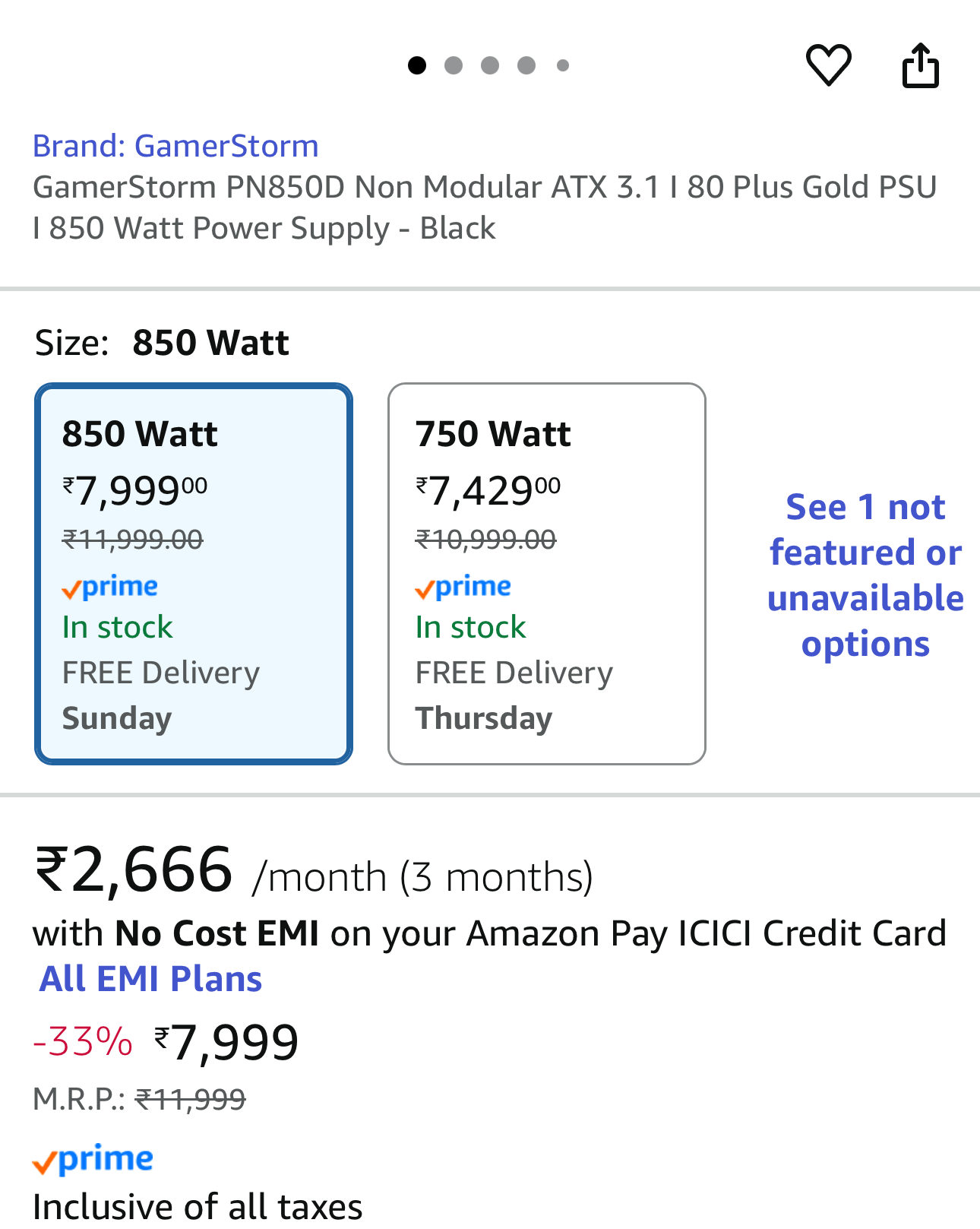The image size is (980, 1229).
Task: Tap the prime badge above Inclusive of all taxes
Action: coord(93,1160)
